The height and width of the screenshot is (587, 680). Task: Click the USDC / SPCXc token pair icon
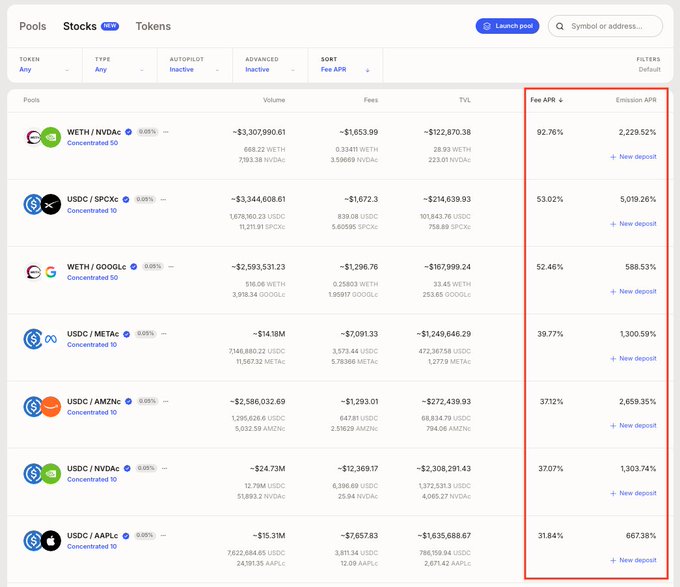tap(42, 205)
